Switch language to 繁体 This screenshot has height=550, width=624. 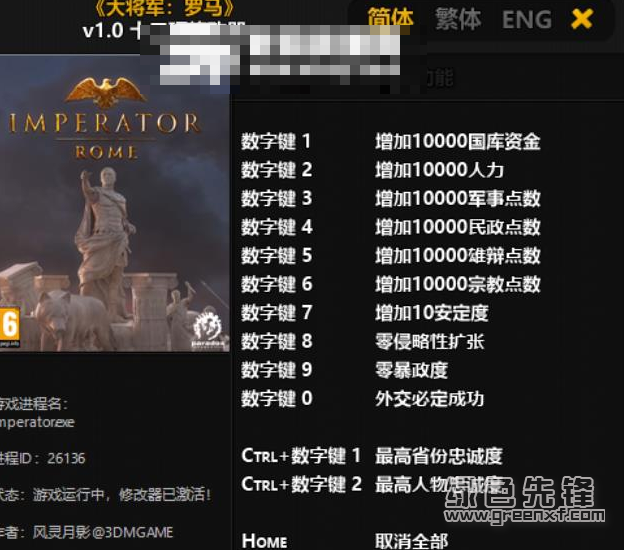(x=458, y=19)
